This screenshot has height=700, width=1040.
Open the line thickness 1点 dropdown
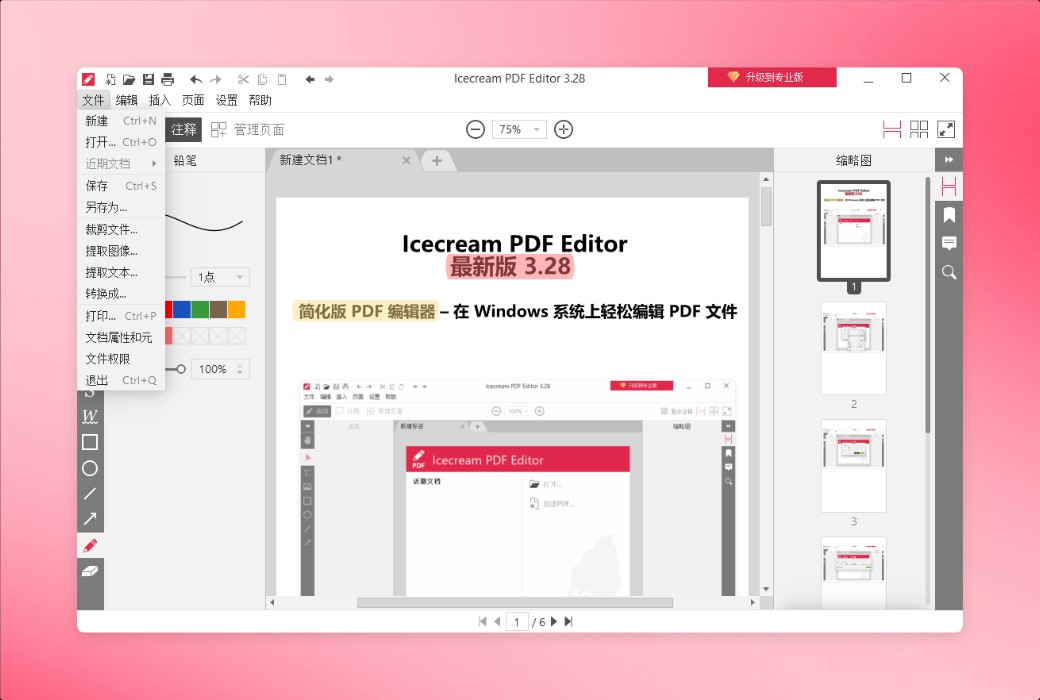pyautogui.click(x=219, y=276)
